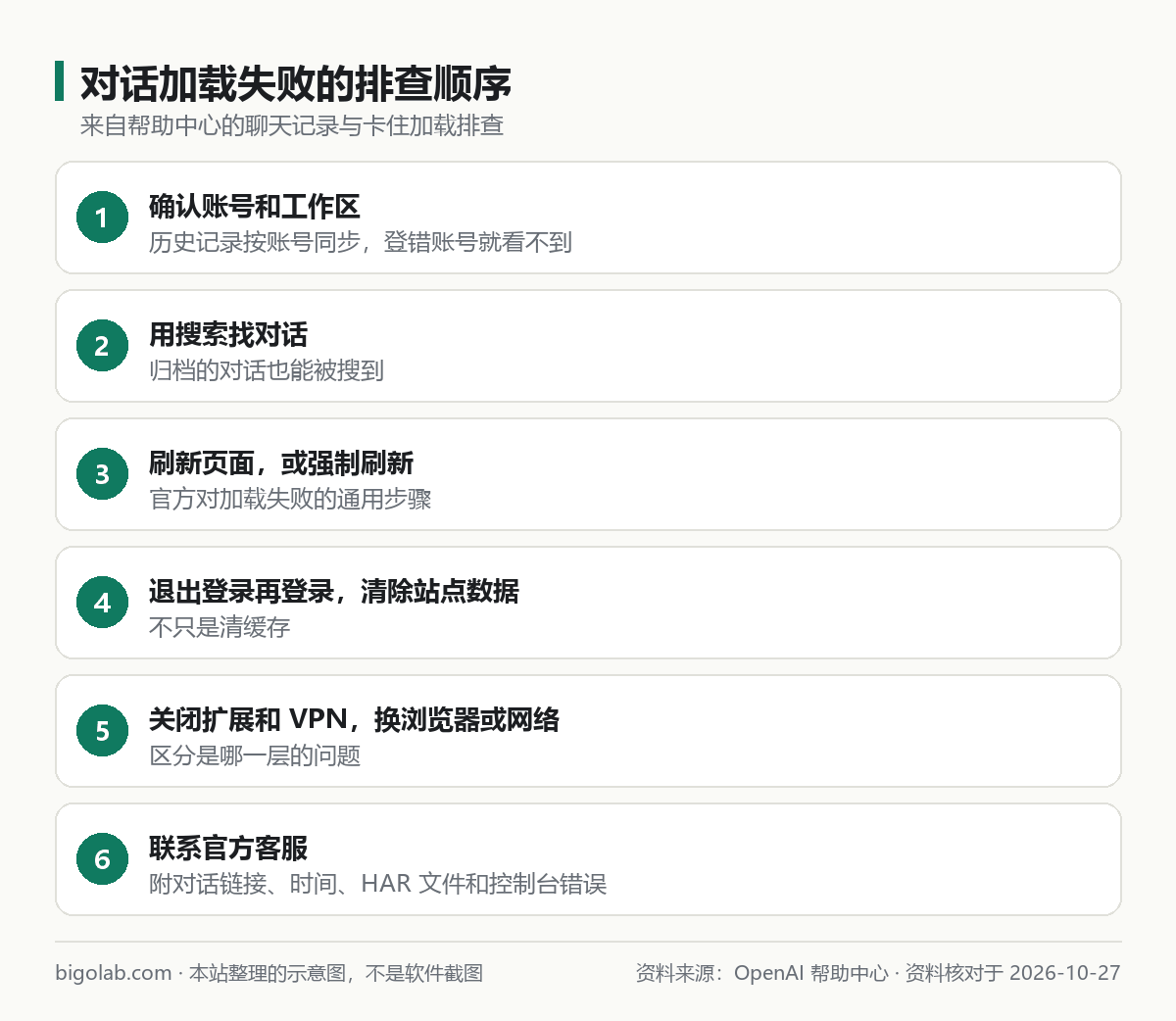The width and height of the screenshot is (1176, 1021).
Task: Click the footer text bigolab.com
Action: (x=114, y=973)
